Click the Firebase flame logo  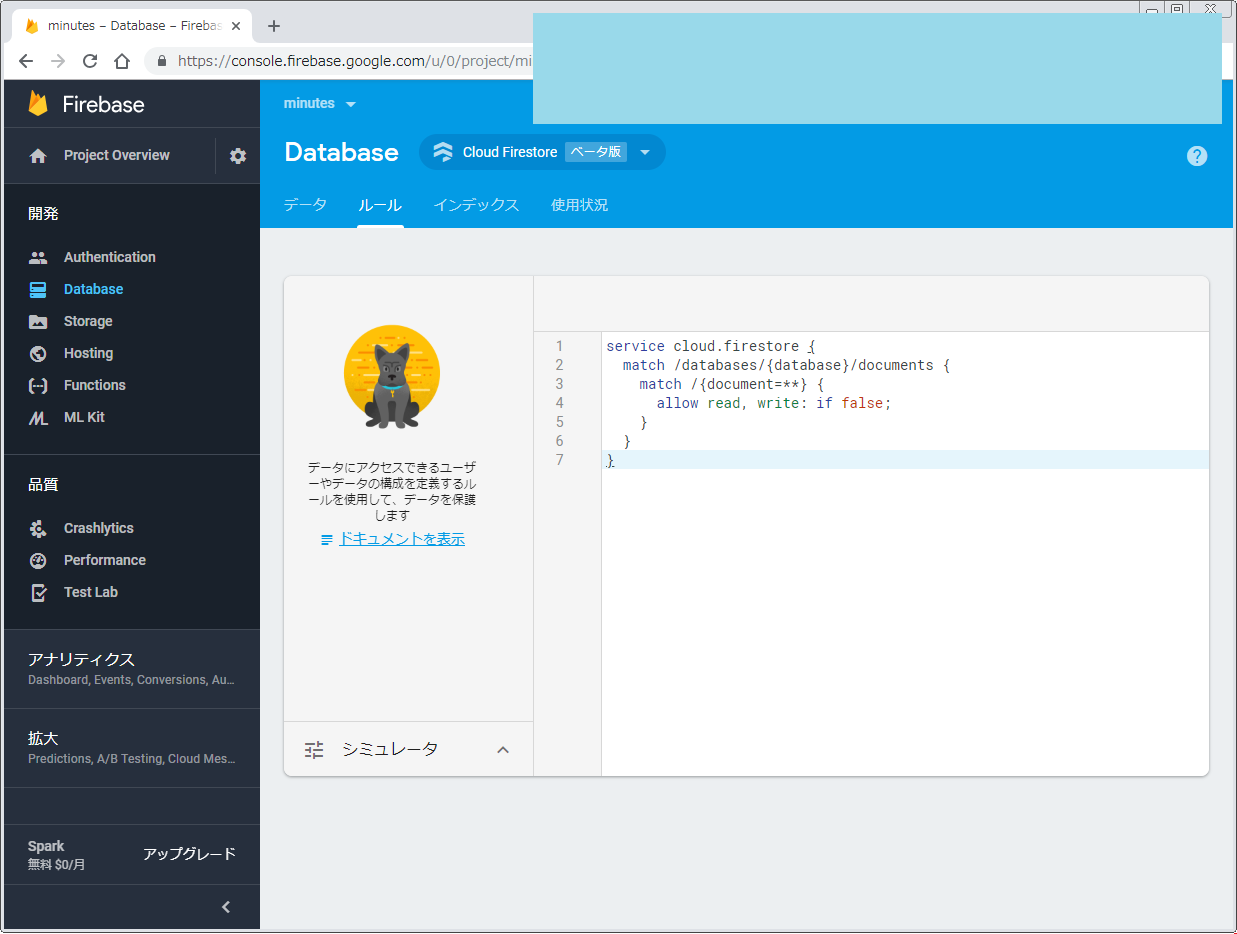point(38,103)
